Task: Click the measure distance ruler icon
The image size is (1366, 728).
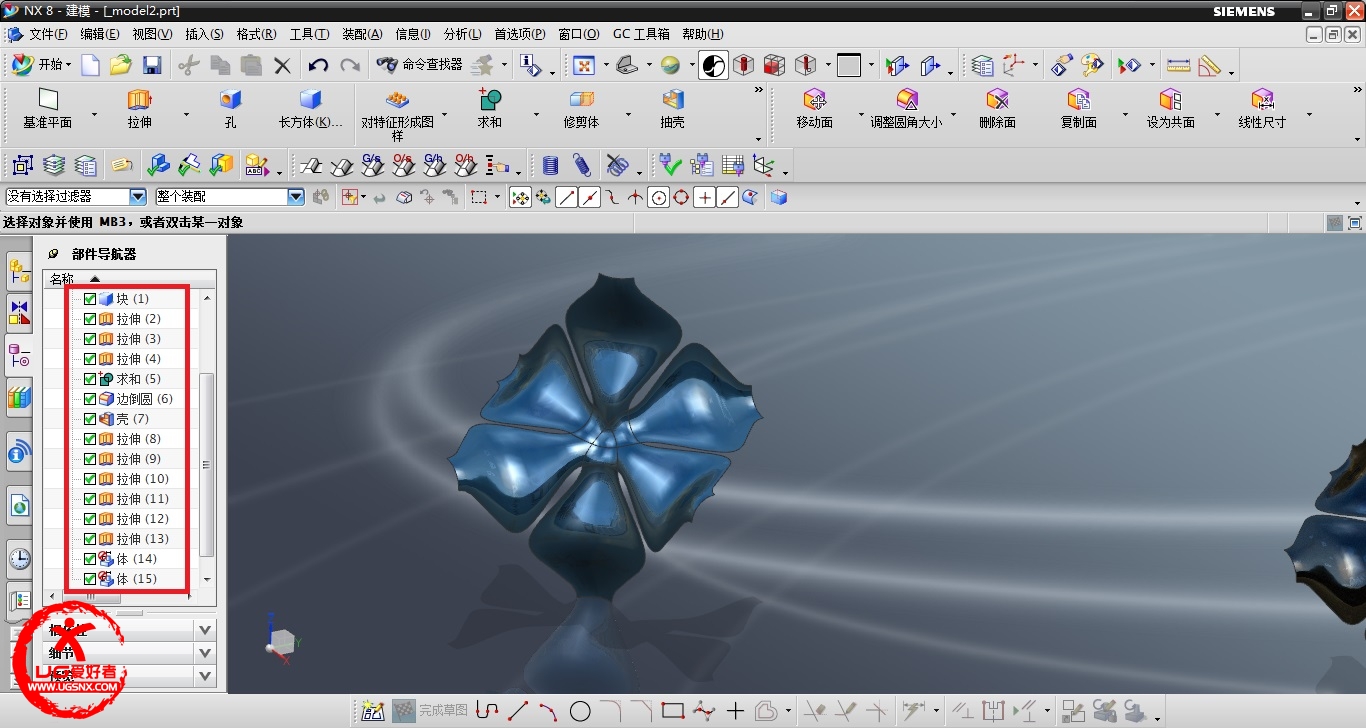Action: point(1179,65)
